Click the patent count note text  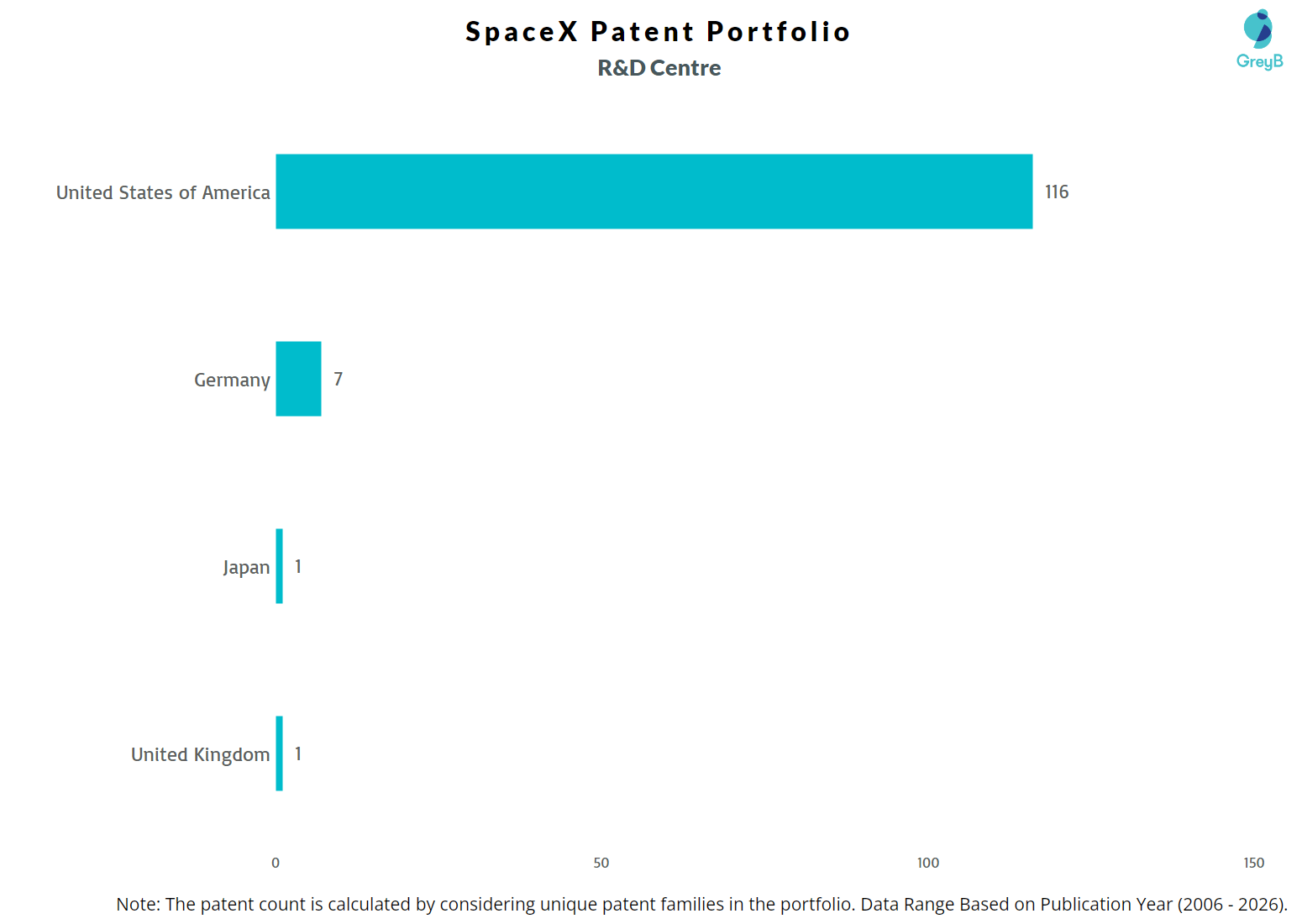tap(701, 904)
